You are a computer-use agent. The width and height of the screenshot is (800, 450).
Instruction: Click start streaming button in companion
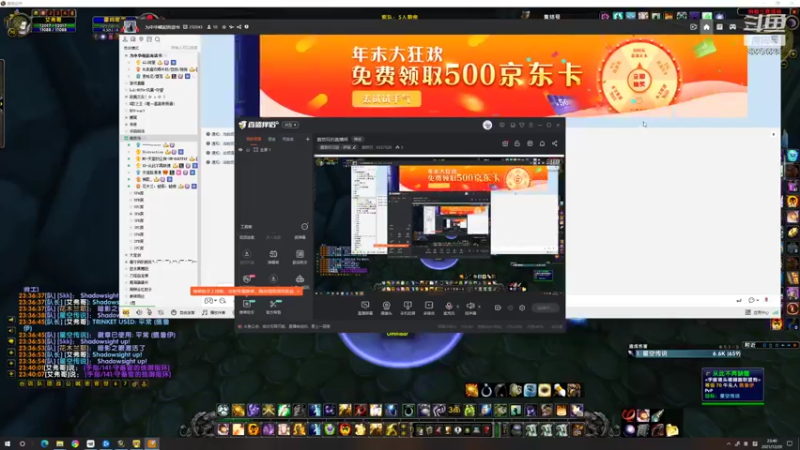pos(545,308)
